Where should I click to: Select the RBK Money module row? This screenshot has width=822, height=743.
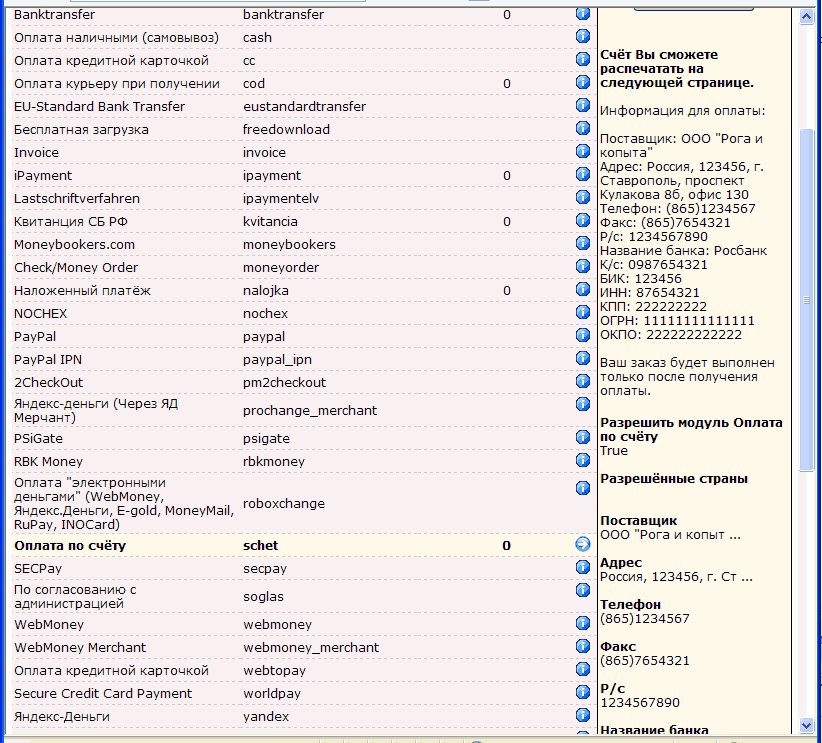[x=304, y=462]
